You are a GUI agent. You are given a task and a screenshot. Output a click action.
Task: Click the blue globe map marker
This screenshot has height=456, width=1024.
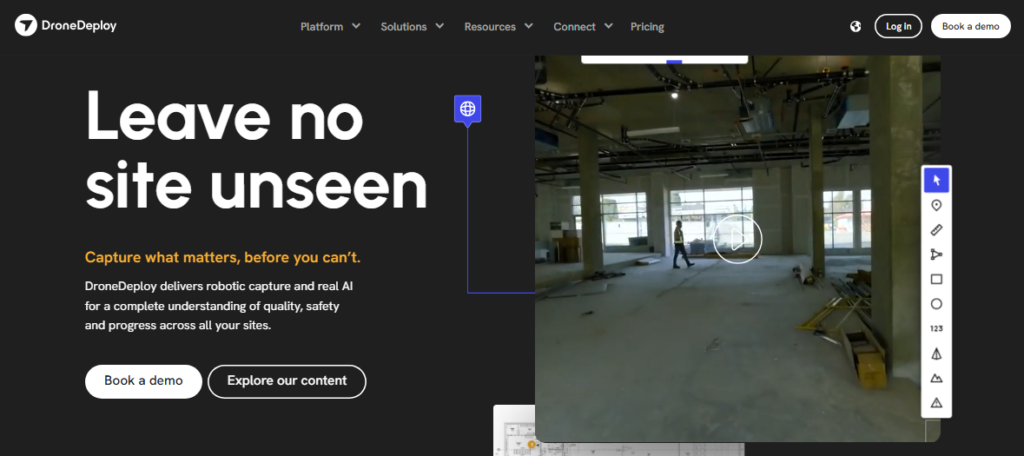[x=467, y=108]
